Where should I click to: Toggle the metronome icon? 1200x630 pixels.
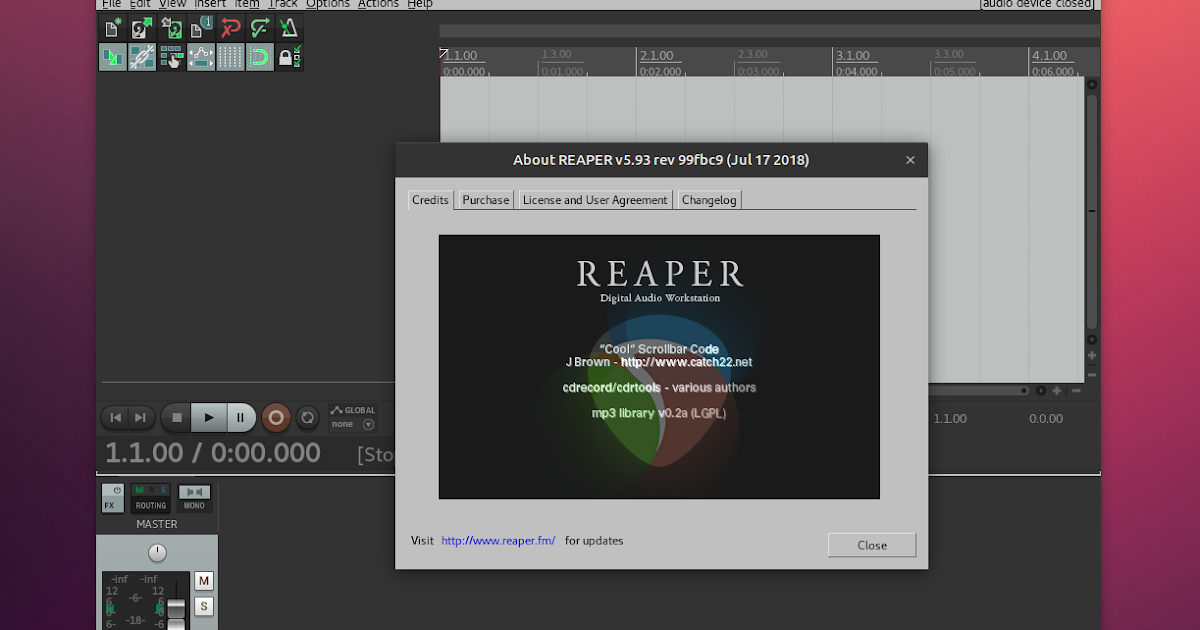[289, 28]
